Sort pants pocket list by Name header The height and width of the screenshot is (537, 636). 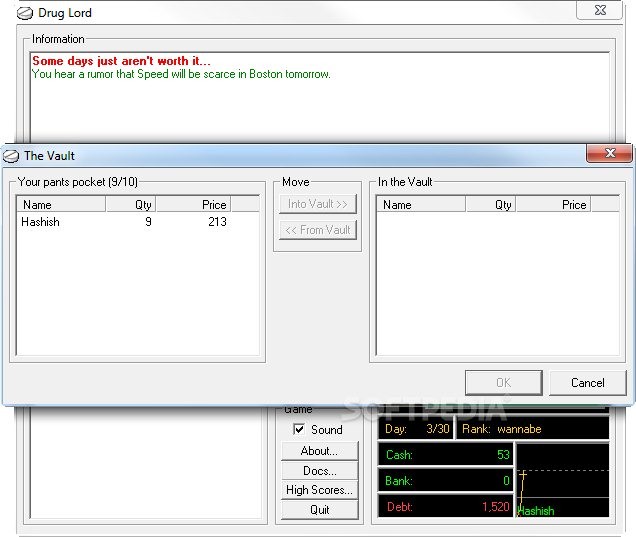coord(61,204)
